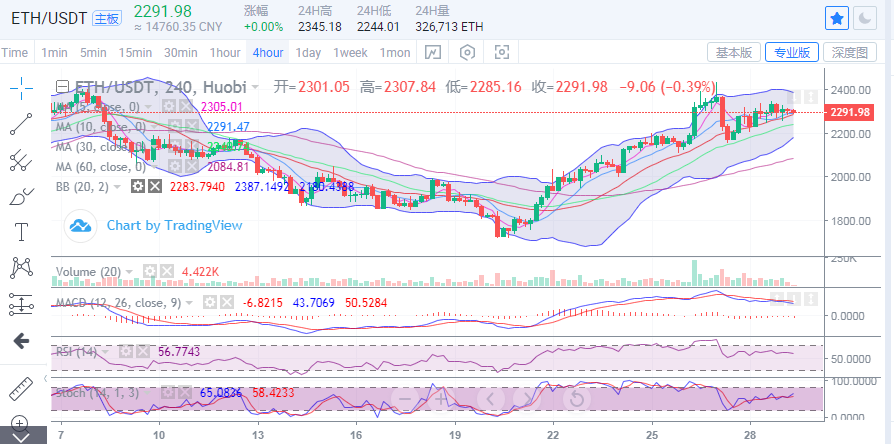This screenshot has width=894, height=444.
Task: Click the 基本版 basic version button
Action: 734,52
